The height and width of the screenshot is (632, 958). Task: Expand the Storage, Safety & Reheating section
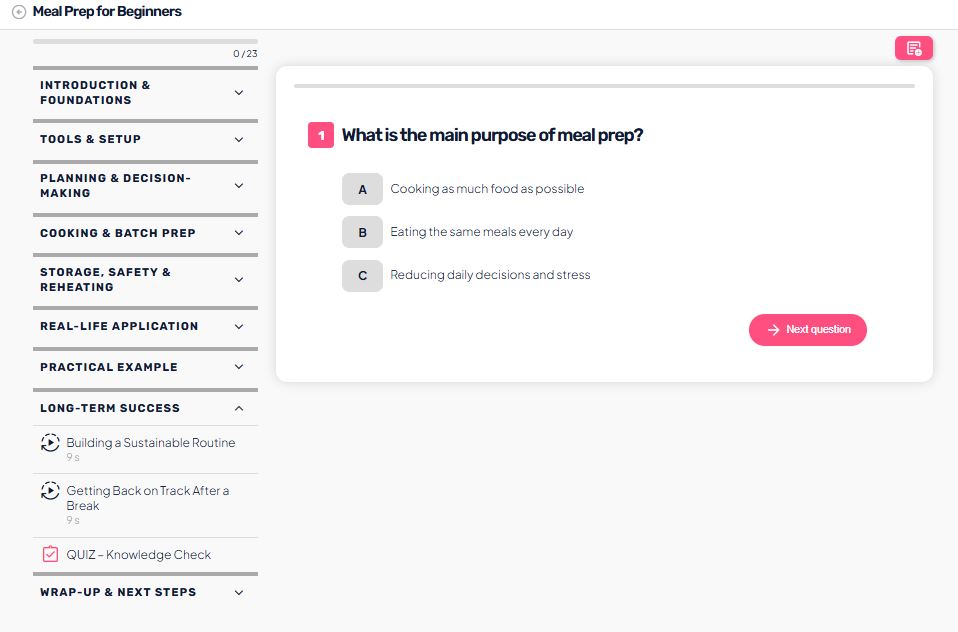pyautogui.click(x=238, y=280)
